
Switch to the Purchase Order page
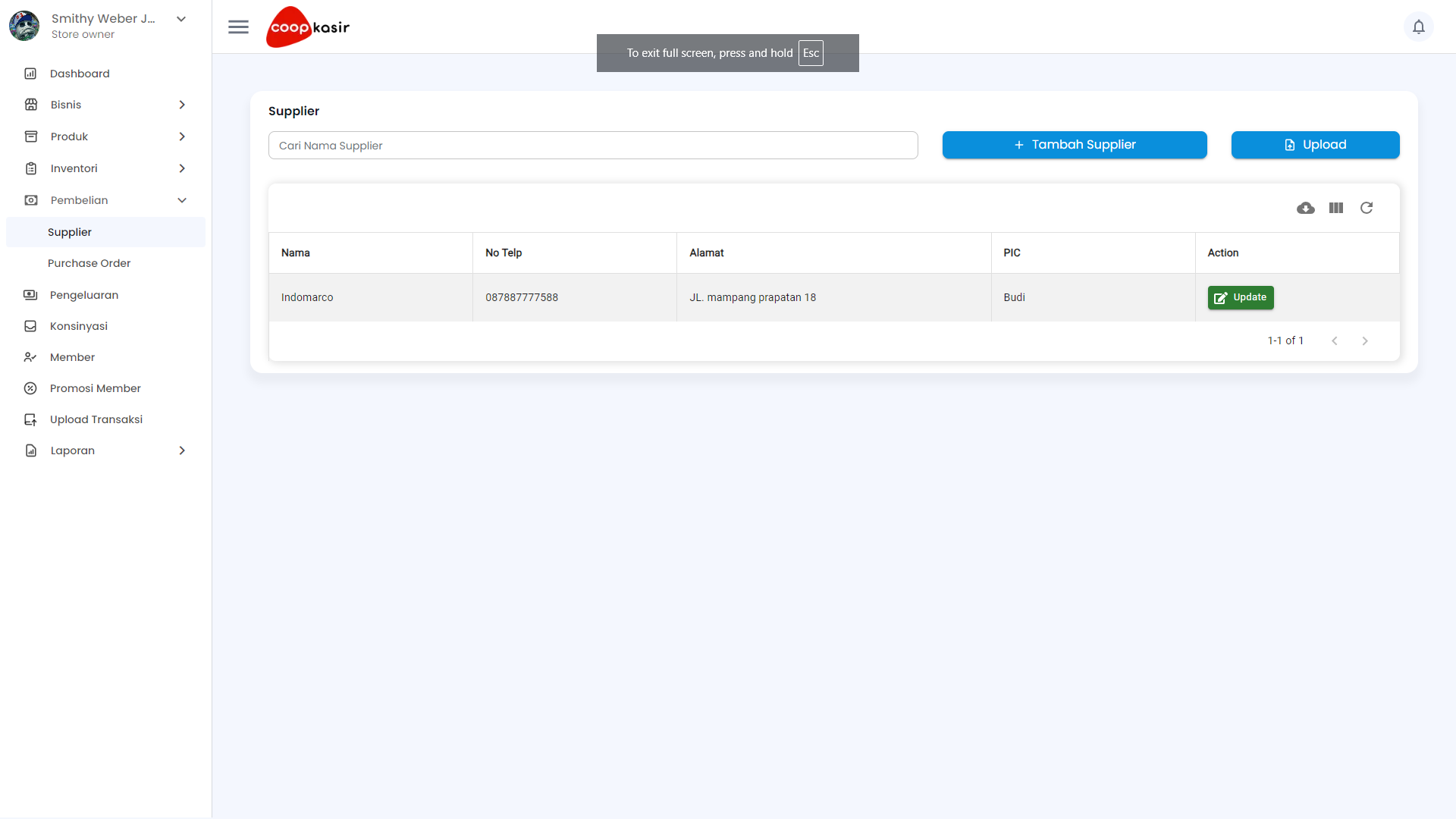coord(88,263)
